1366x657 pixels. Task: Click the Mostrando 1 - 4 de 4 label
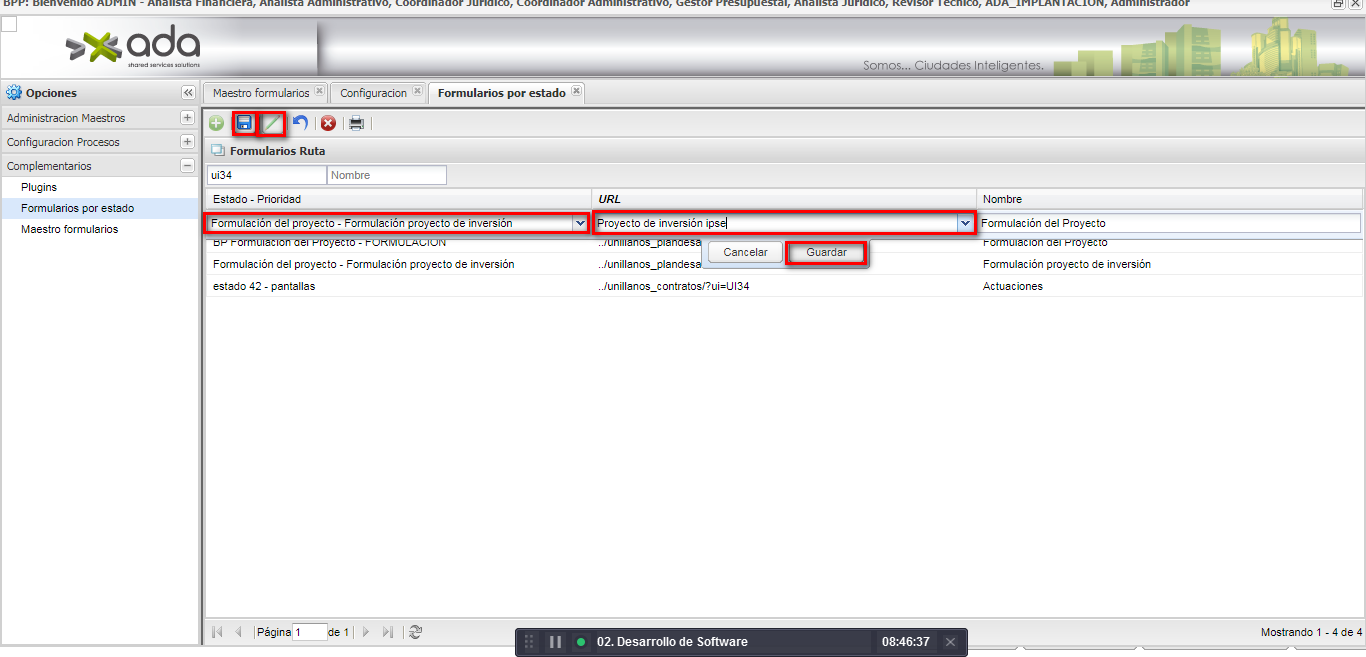pyautogui.click(x=1311, y=632)
